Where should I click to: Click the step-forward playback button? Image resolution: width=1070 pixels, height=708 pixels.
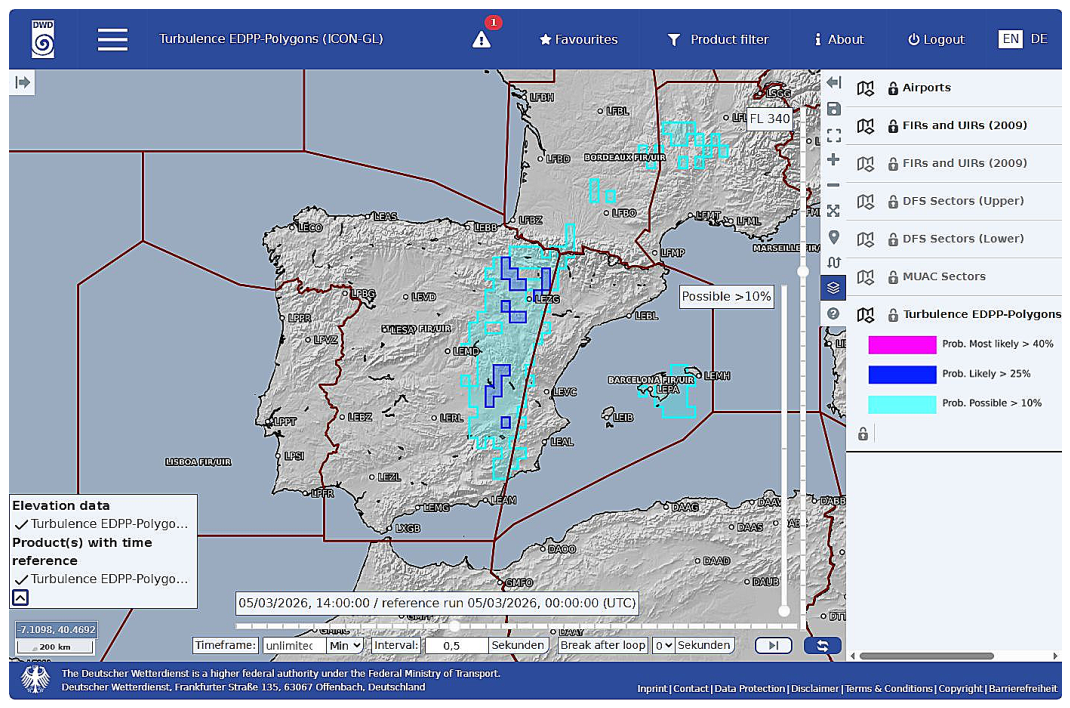773,645
